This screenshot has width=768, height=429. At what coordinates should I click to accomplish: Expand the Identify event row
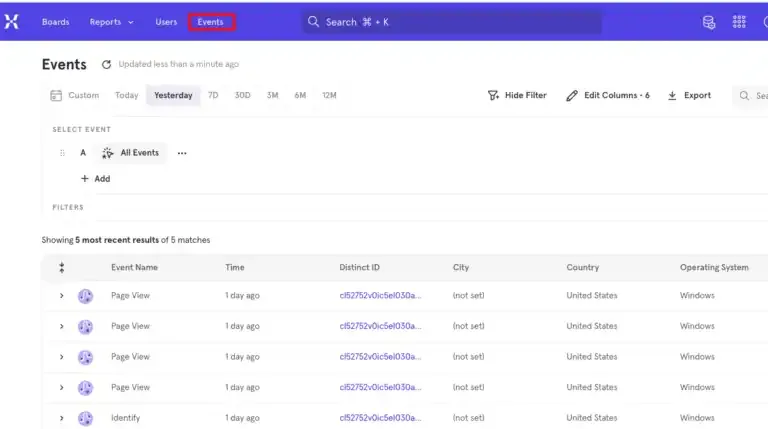(x=62, y=418)
